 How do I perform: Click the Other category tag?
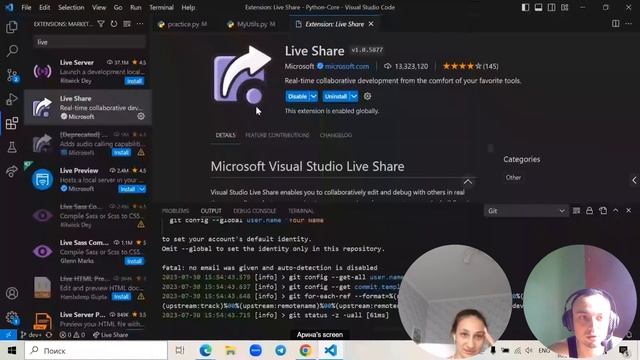(x=513, y=178)
